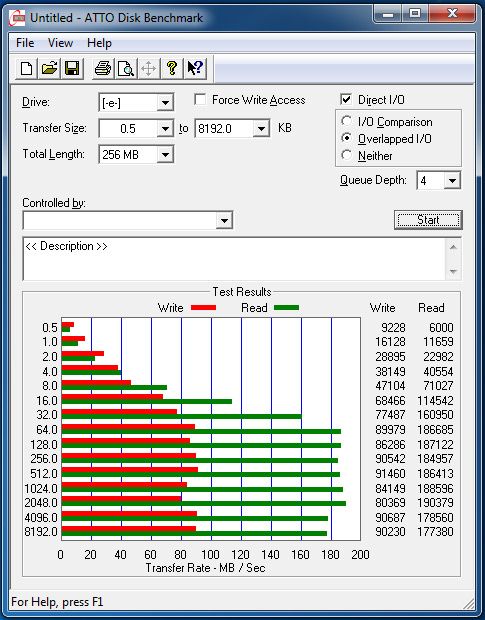Image resolution: width=485 pixels, height=620 pixels.
Task: Click the read value 6000
Action: click(x=441, y=327)
